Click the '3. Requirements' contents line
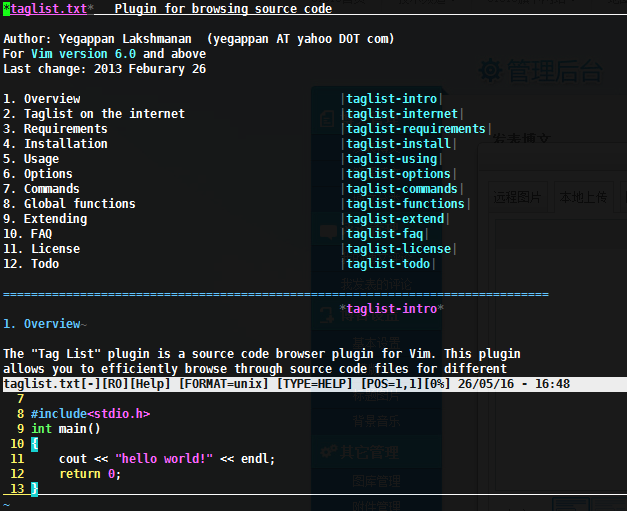Image resolution: width=627 pixels, height=511 pixels. tap(55, 129)
